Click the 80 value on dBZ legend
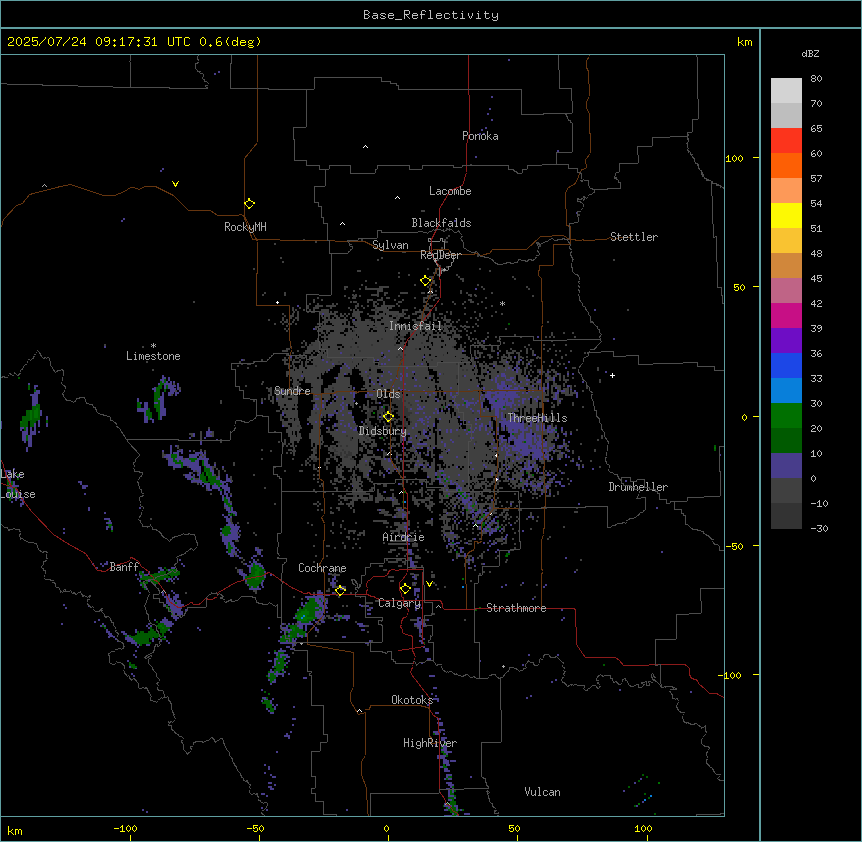Screen dimensions: 862x842 816,79
